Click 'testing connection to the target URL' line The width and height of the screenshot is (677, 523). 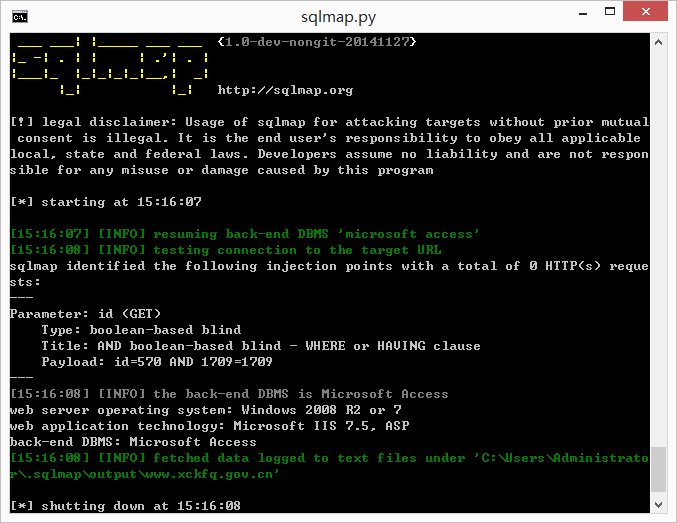pyautogui.click(x=226, y=250)
